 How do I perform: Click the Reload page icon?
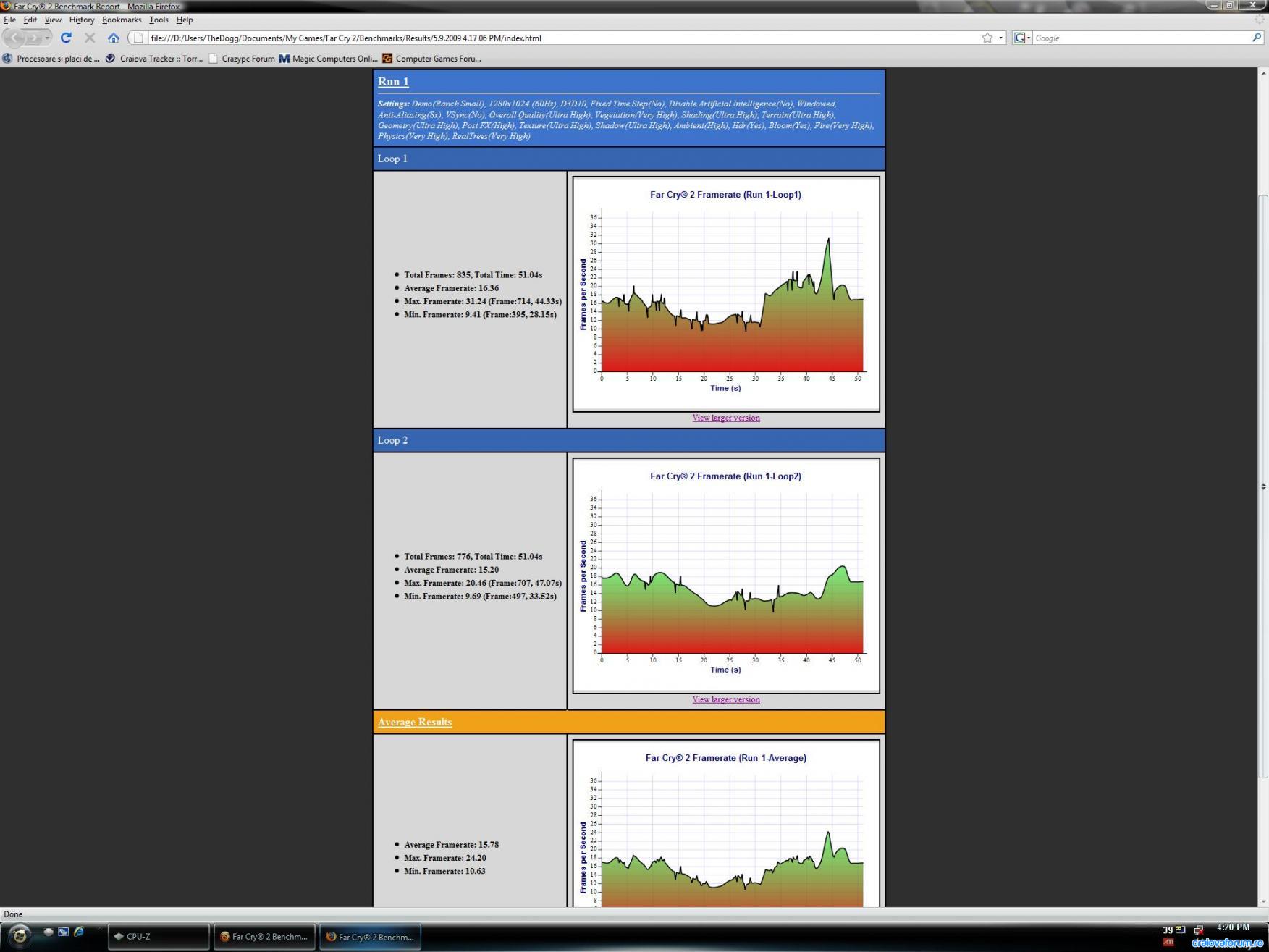pyautogui.click(x=66, y=38)
